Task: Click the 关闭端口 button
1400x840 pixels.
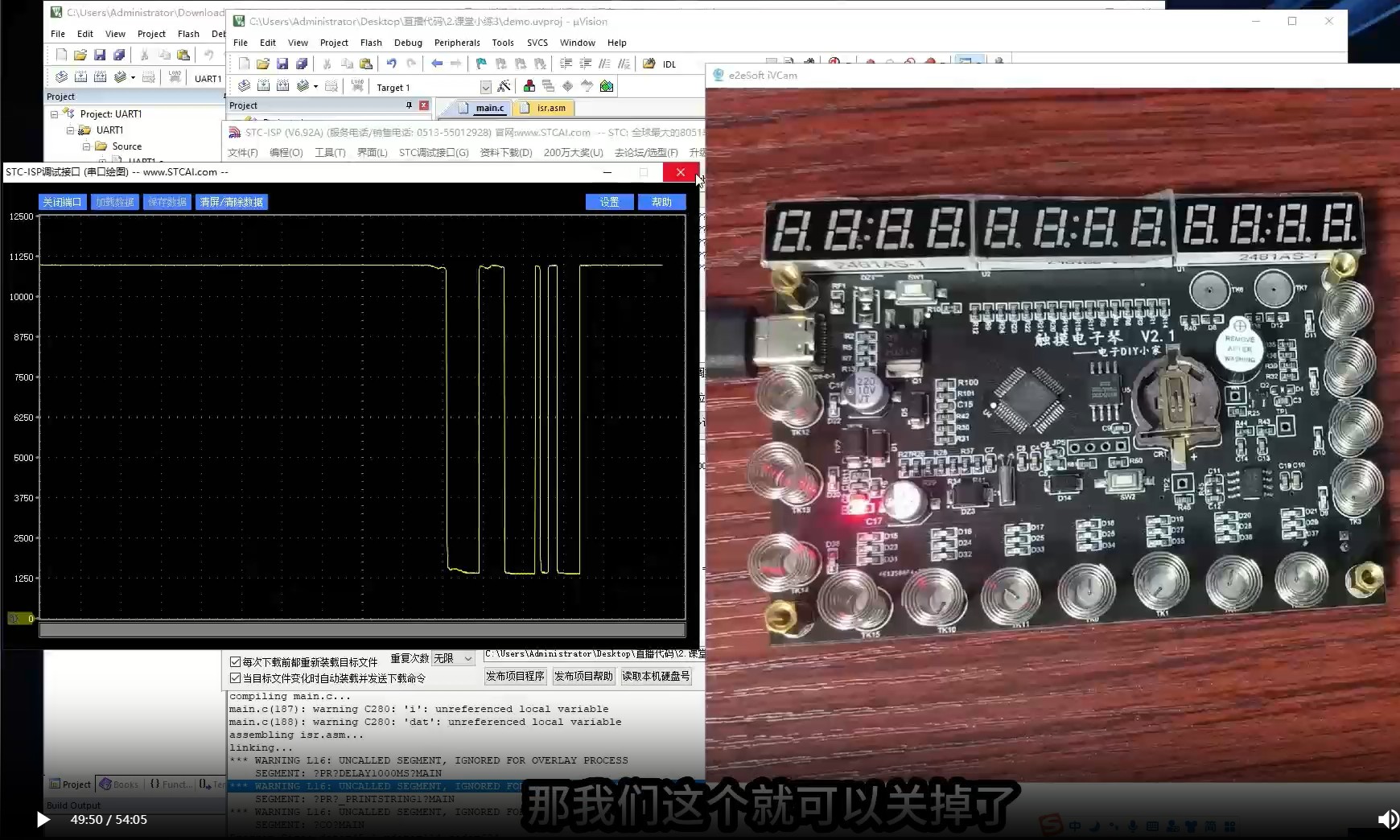Action: tap(62, 202)
